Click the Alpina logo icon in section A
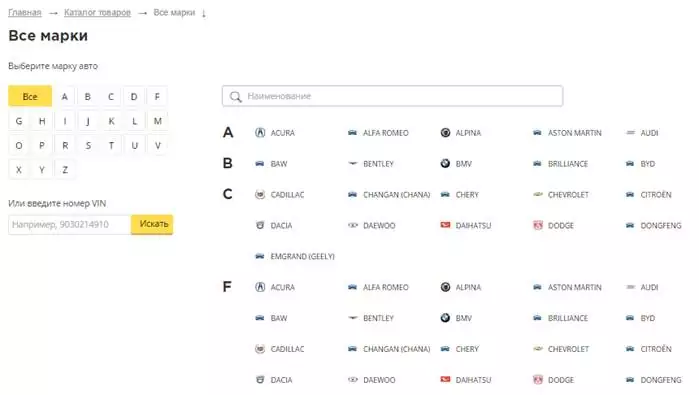699x395 pixels. [x=445, y=133]
